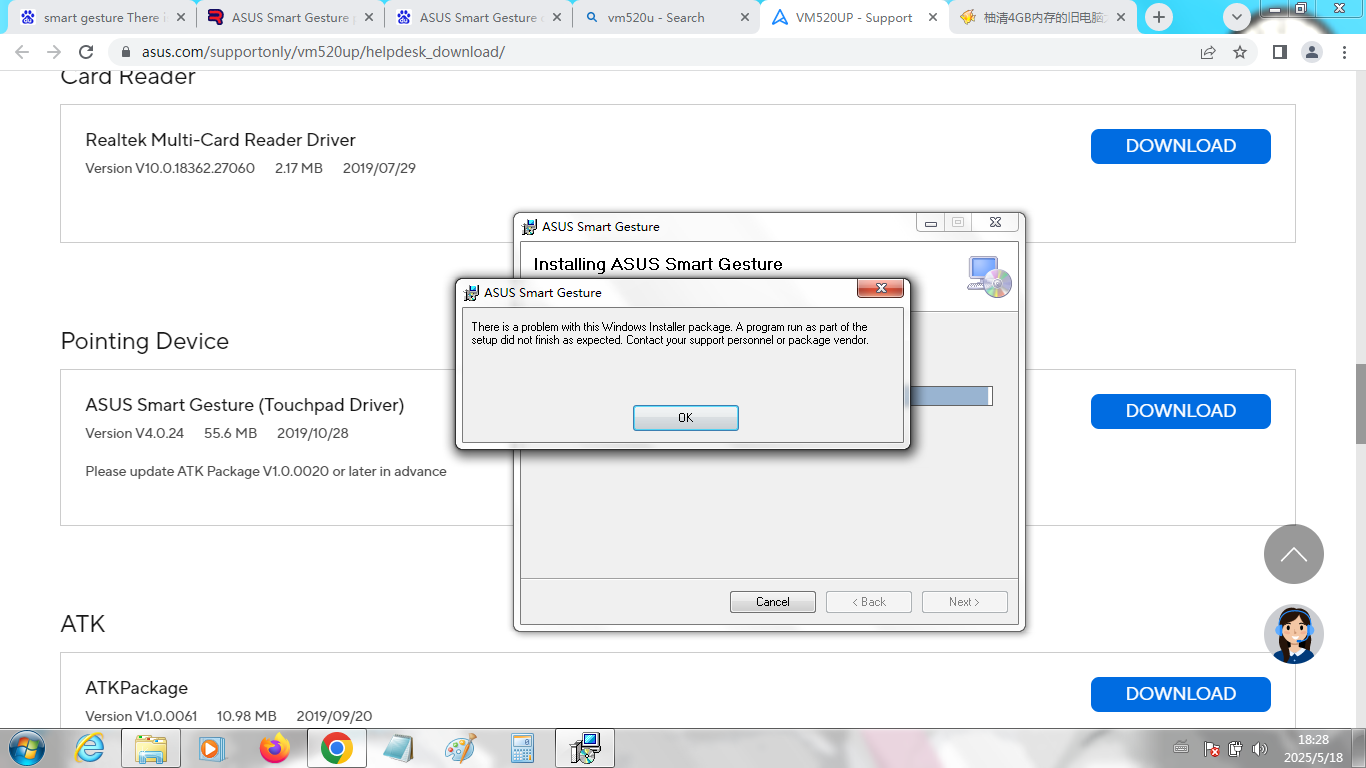Open Action Center flag tray icon

pyautogui.click(x=1211, y=748)
